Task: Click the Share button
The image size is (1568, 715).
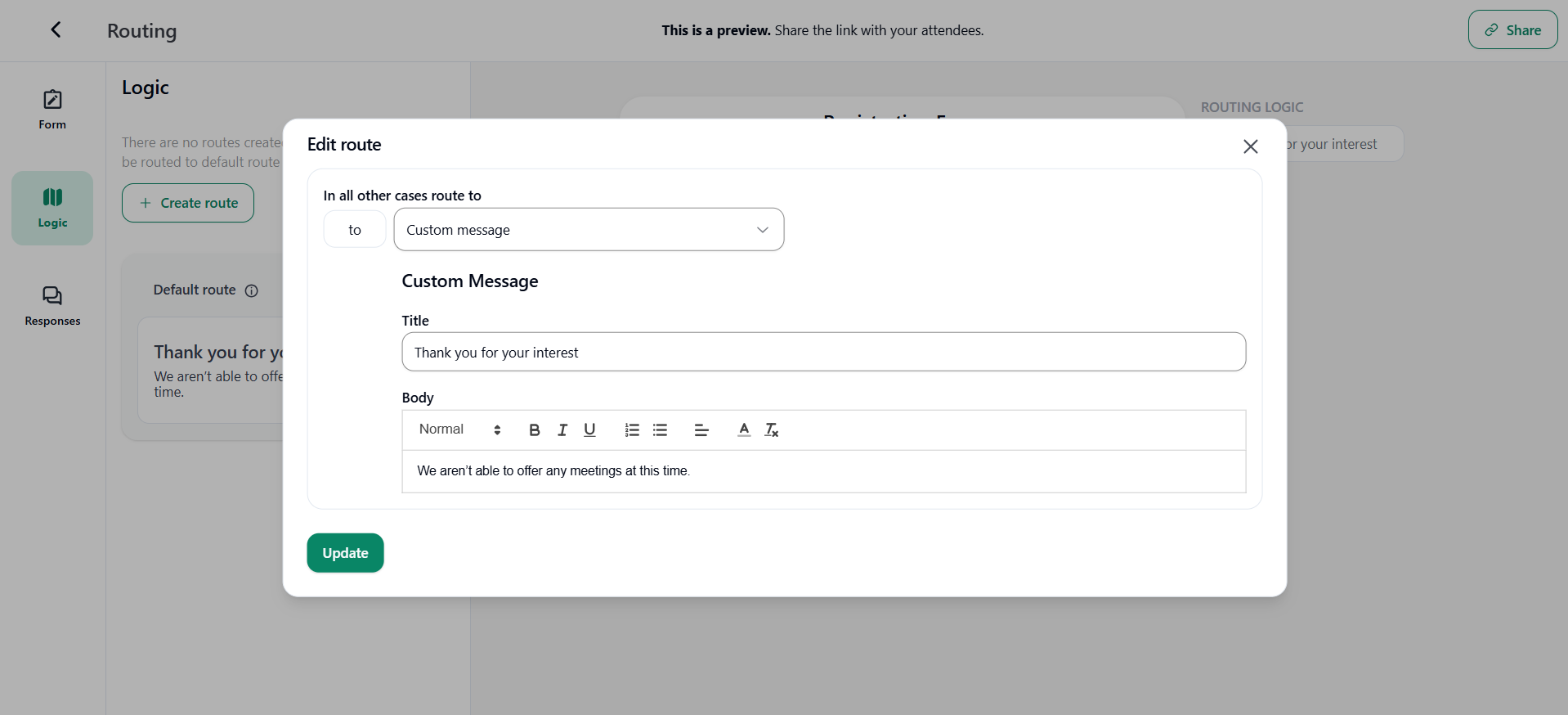Action: click(x=1512, y=30)
